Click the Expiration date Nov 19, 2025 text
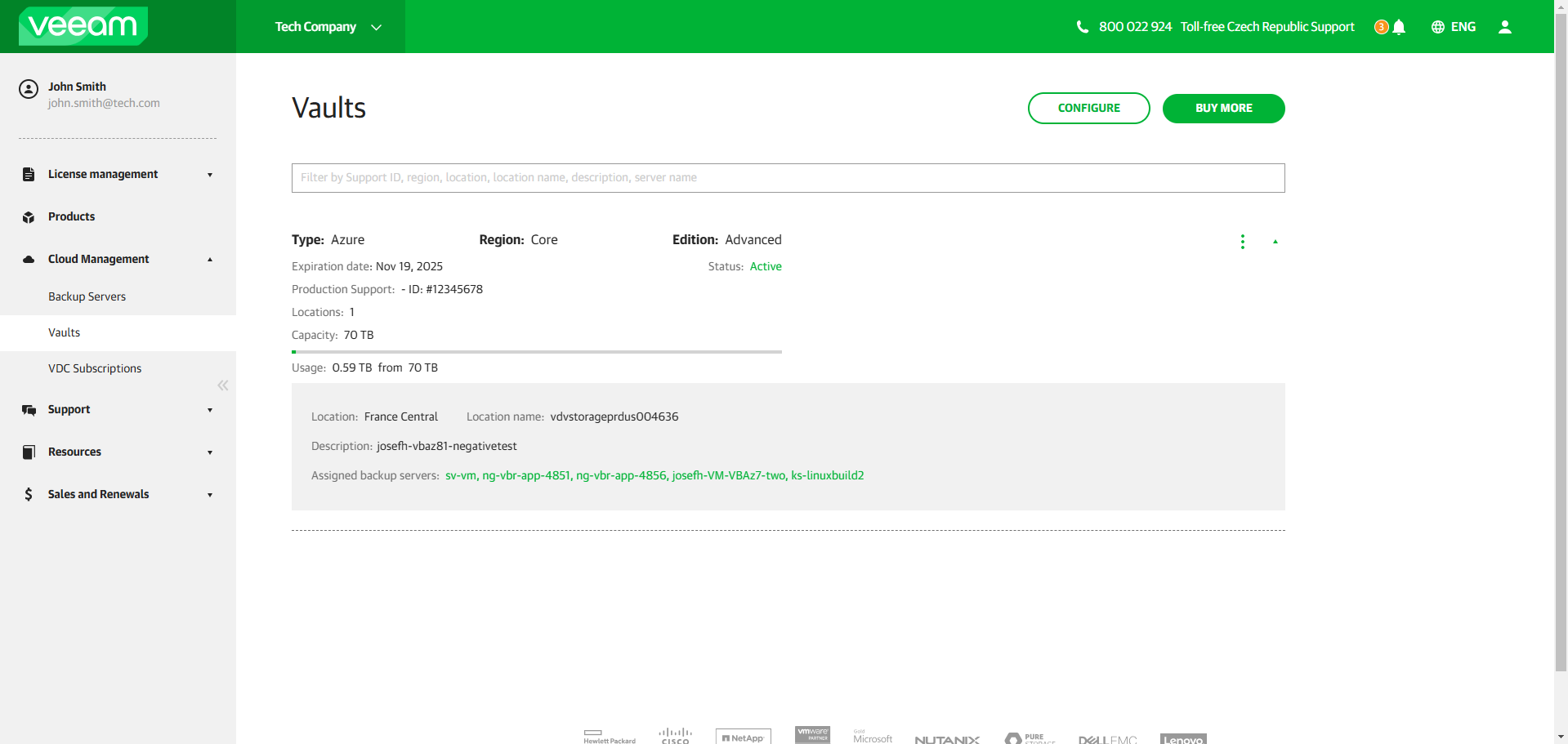The width and height of the screenshot is (1568, 744). tap(367, 266)
